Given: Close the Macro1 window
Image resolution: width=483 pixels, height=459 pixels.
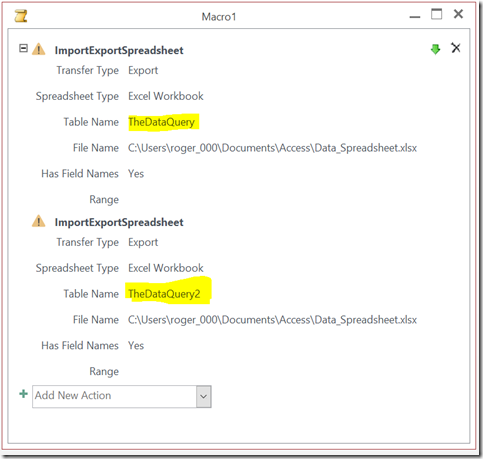Looking at the screenshot, I should [x=458, y=14].
